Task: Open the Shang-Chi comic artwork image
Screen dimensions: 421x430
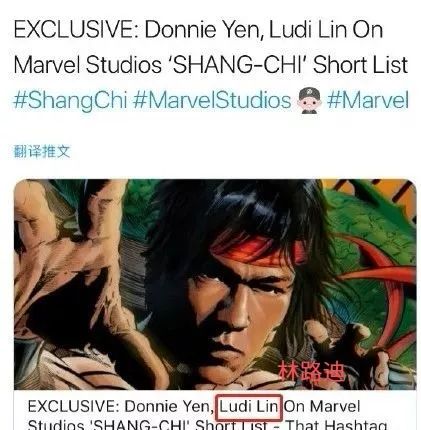Action: (215, 284)
